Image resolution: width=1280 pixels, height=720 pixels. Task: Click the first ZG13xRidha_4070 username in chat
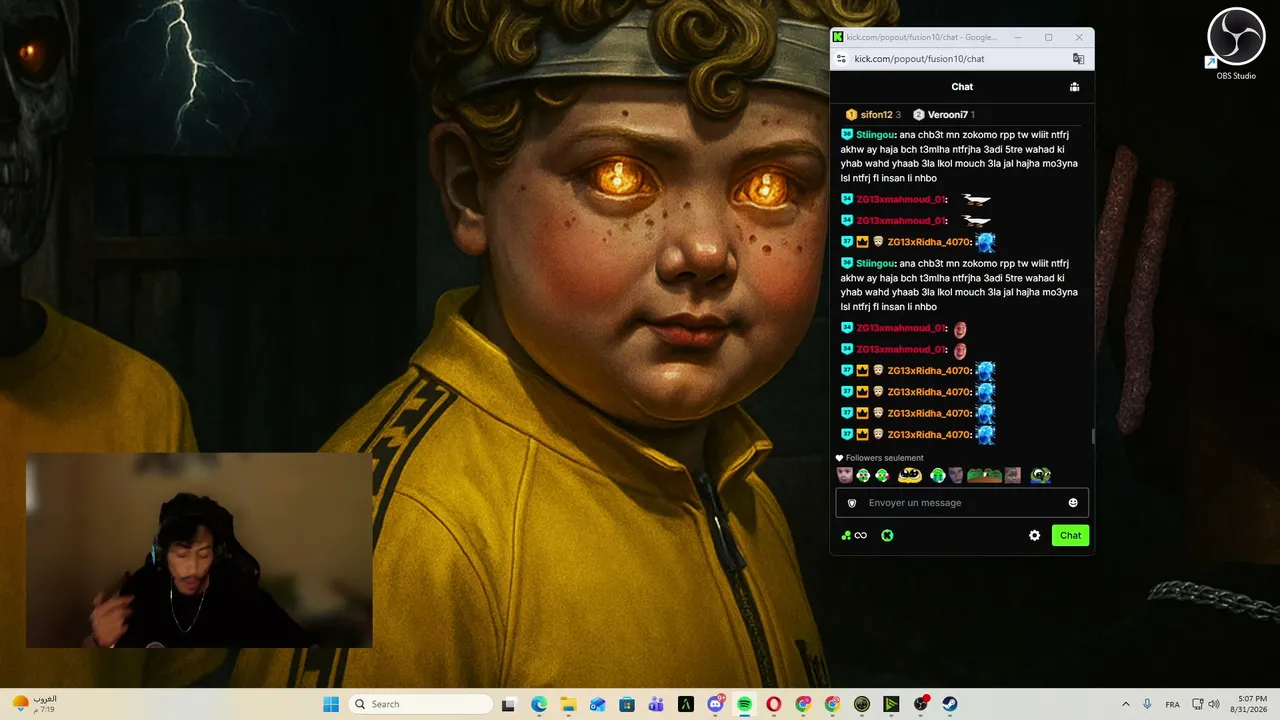coord(929,242)
